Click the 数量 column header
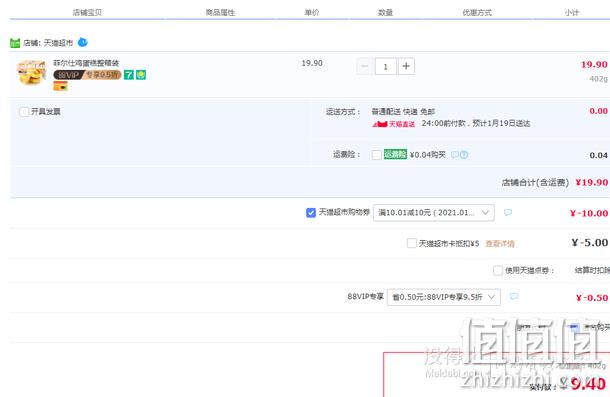This screenshot has width=610, height=397. 385,12
